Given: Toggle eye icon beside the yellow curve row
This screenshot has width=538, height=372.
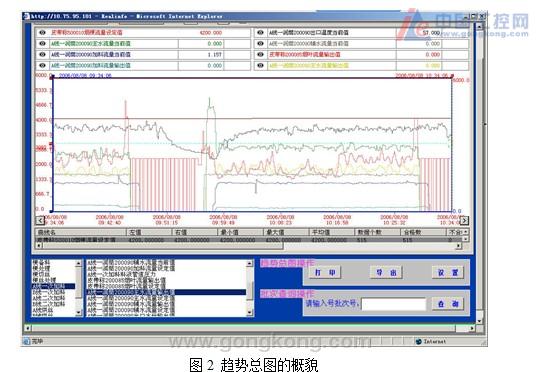Looking at the screenshot, I should click(260, 66).
